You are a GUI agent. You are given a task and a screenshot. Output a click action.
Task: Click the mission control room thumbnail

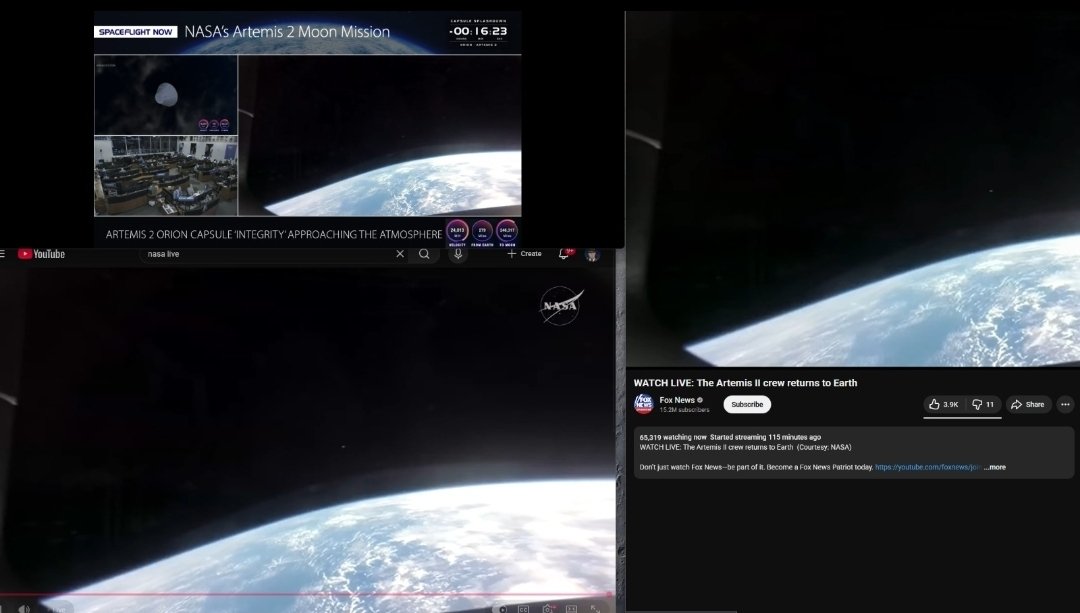[166, 176]
